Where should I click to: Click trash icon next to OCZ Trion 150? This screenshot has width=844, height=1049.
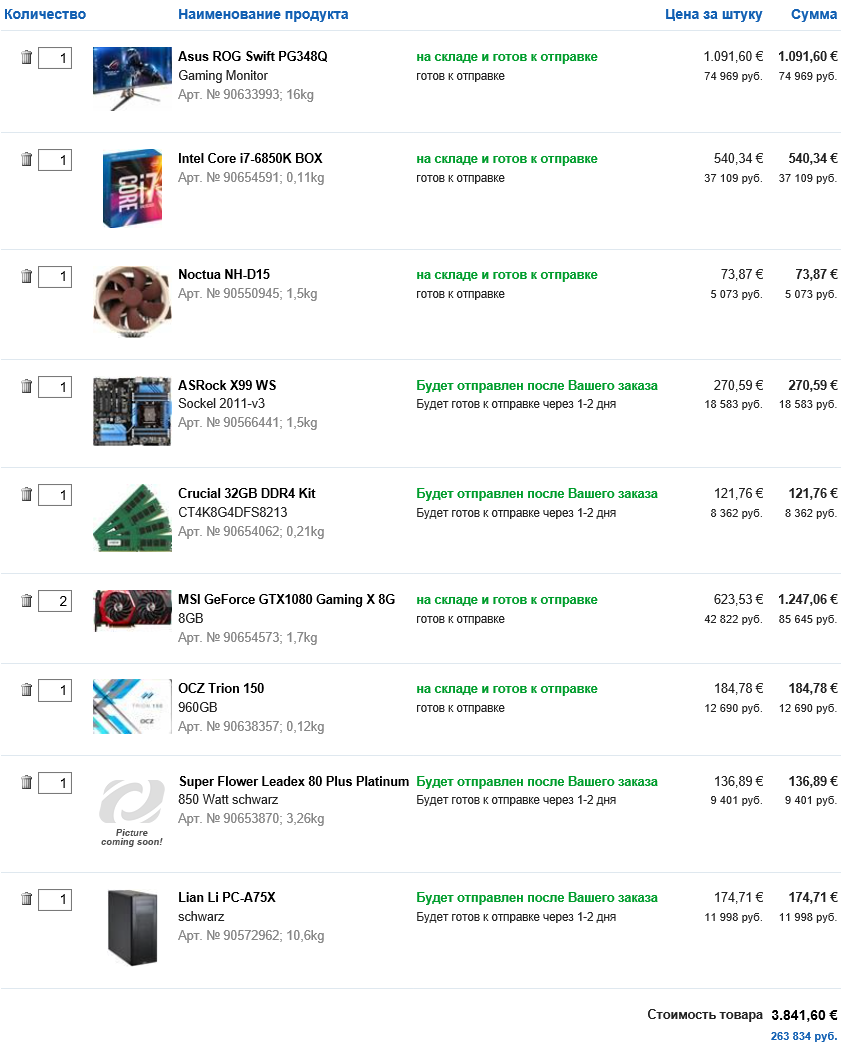pos(27,690)
